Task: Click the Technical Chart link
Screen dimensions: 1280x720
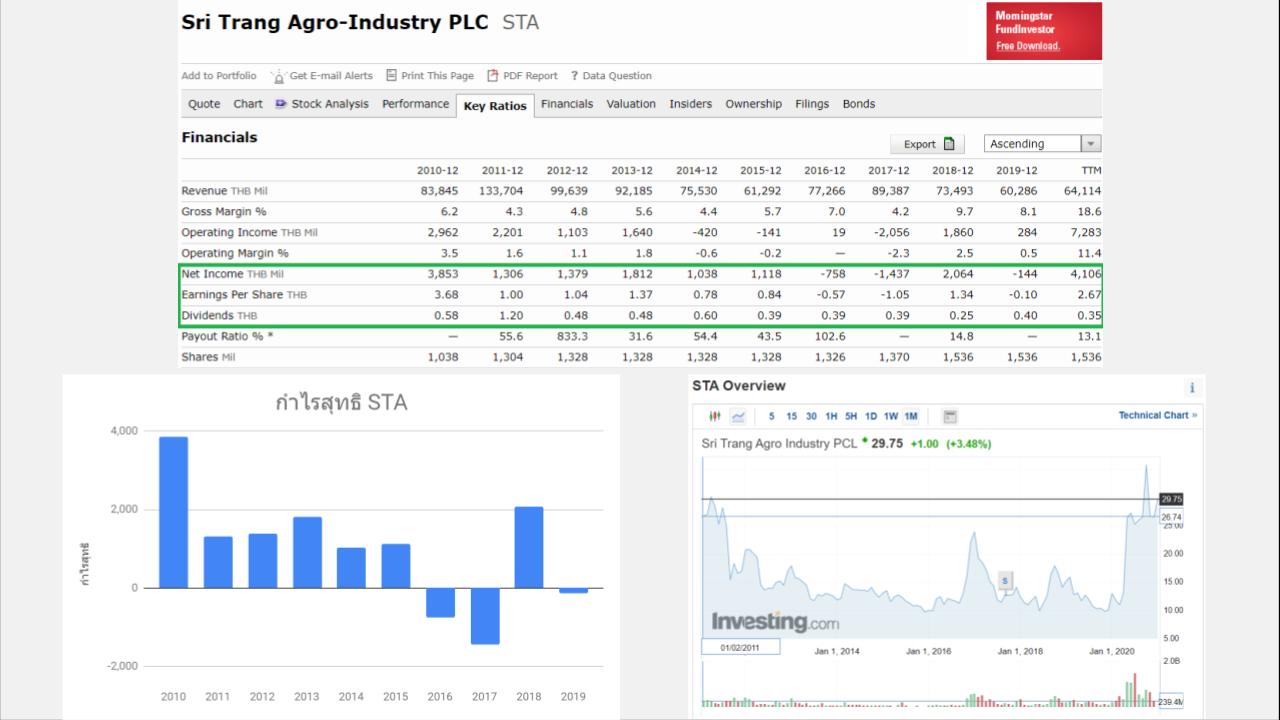Action: click(1157, 415)
